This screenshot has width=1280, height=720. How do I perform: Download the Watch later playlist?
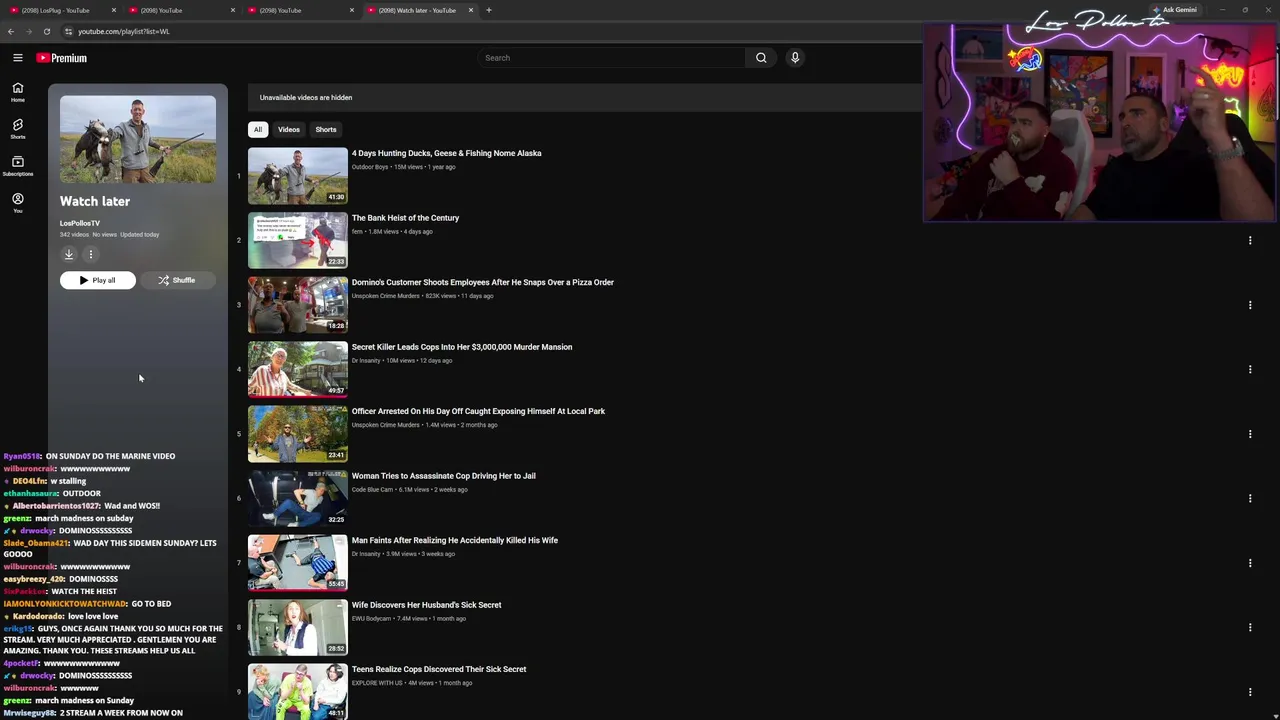(x=69, y=254)
